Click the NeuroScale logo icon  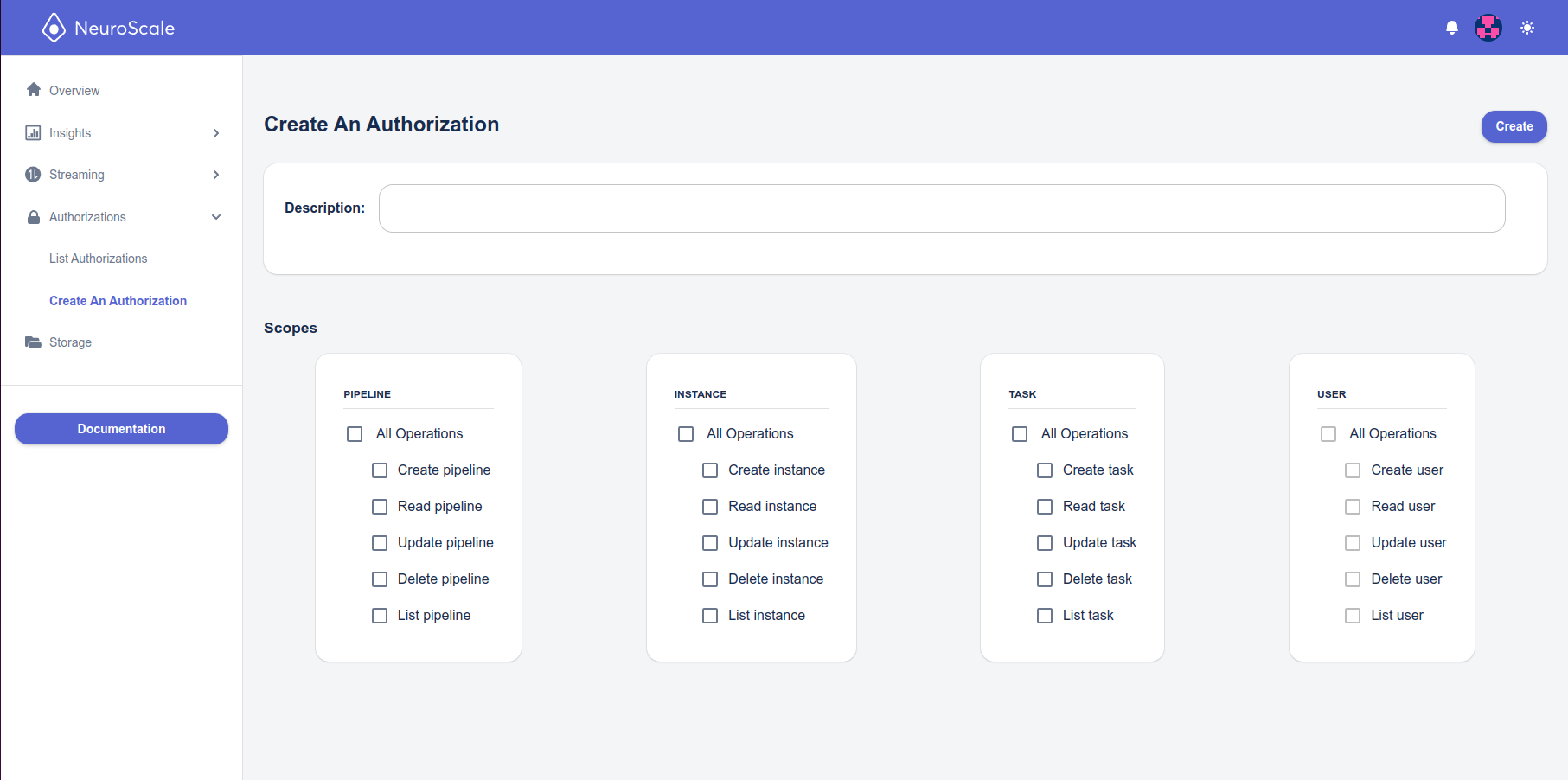pos(54,28)
